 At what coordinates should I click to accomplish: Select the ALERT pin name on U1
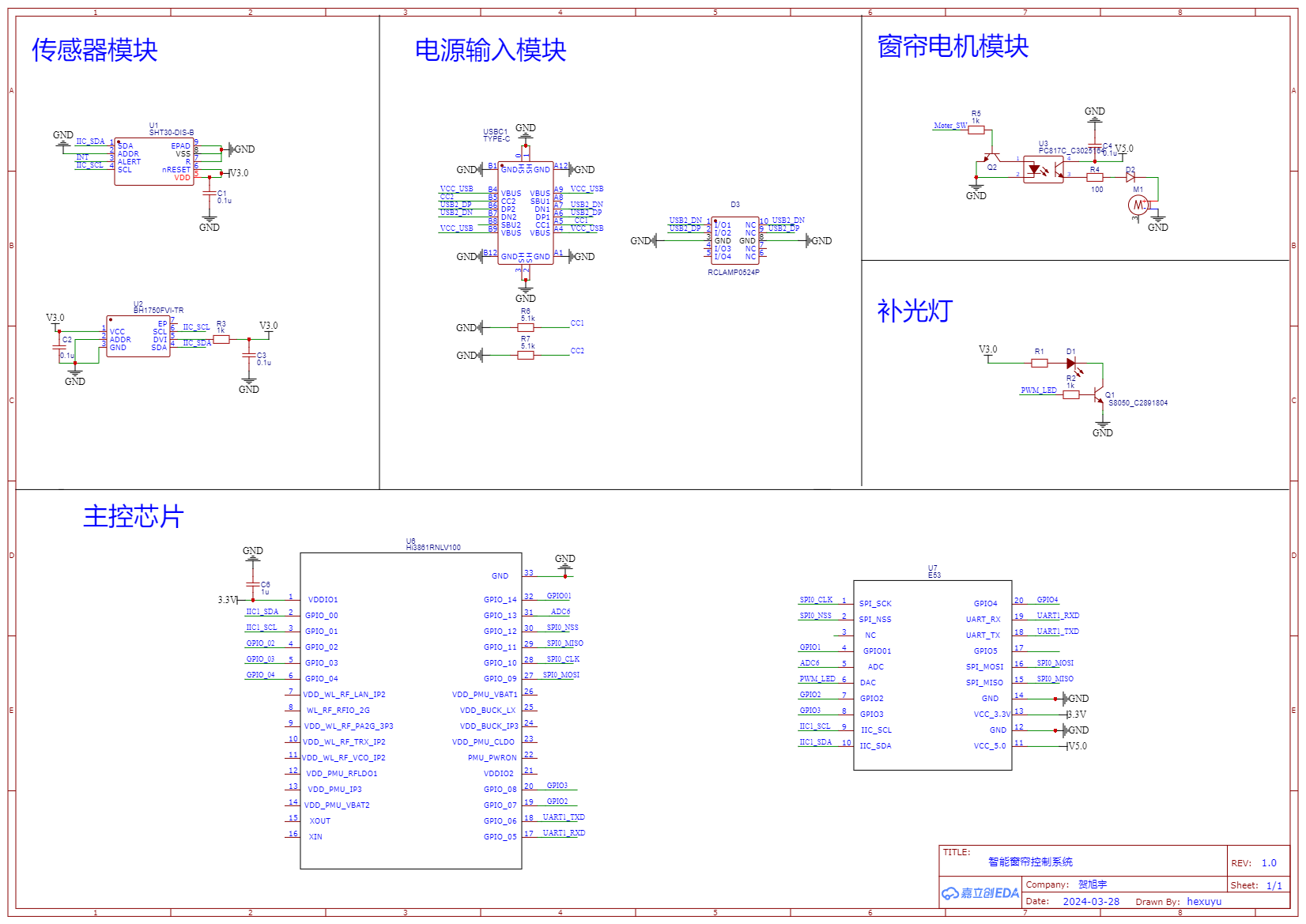pyautogui.click(x=129, y=162)
